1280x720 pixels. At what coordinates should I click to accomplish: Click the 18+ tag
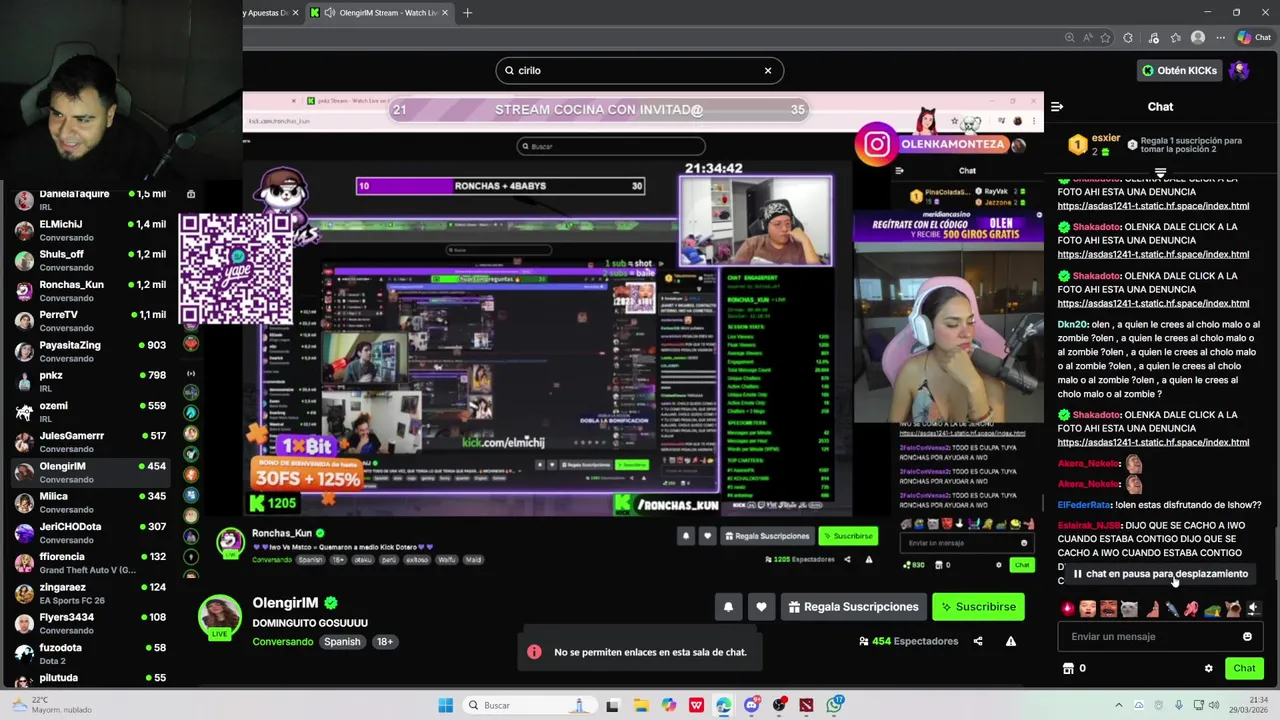coord(385,642)
